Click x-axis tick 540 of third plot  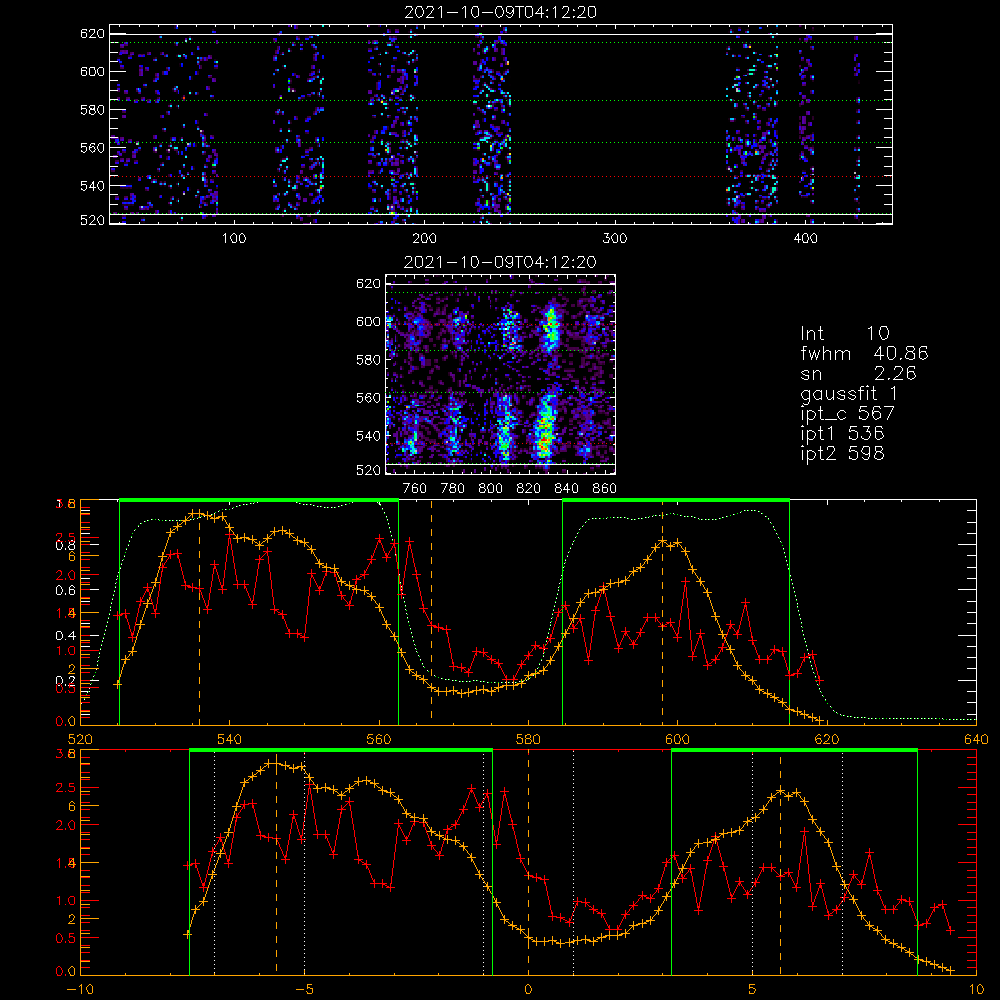(230, 740)
